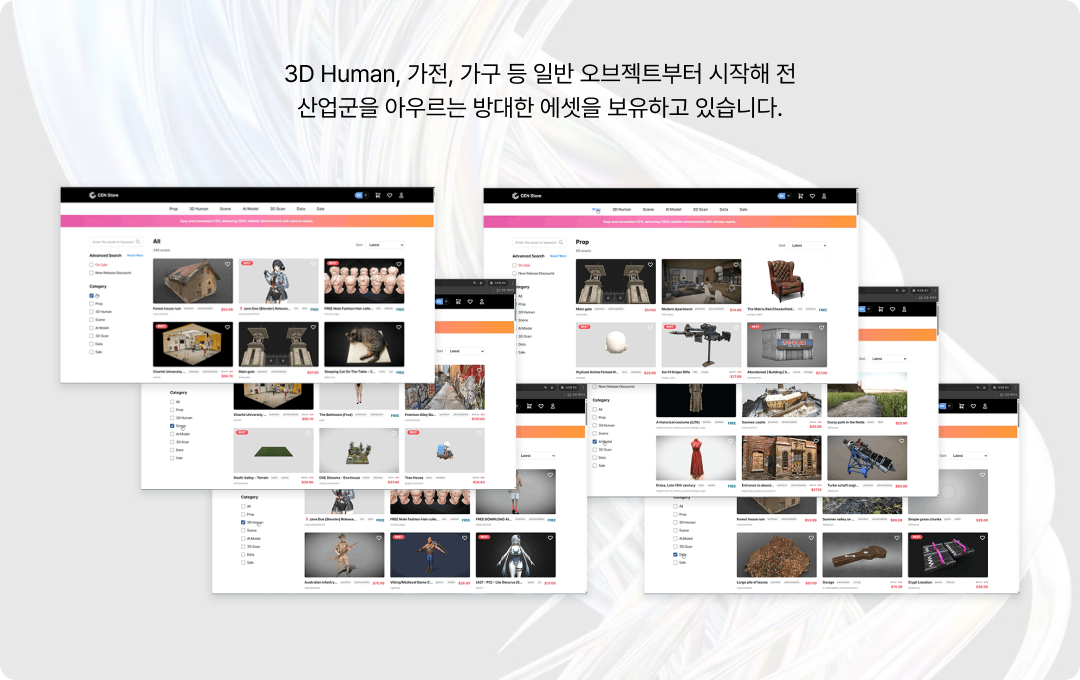Expand the Sort dropdown on the Prop page
The height and width of the screenshot is (680, 1080).
pos(808,245)
